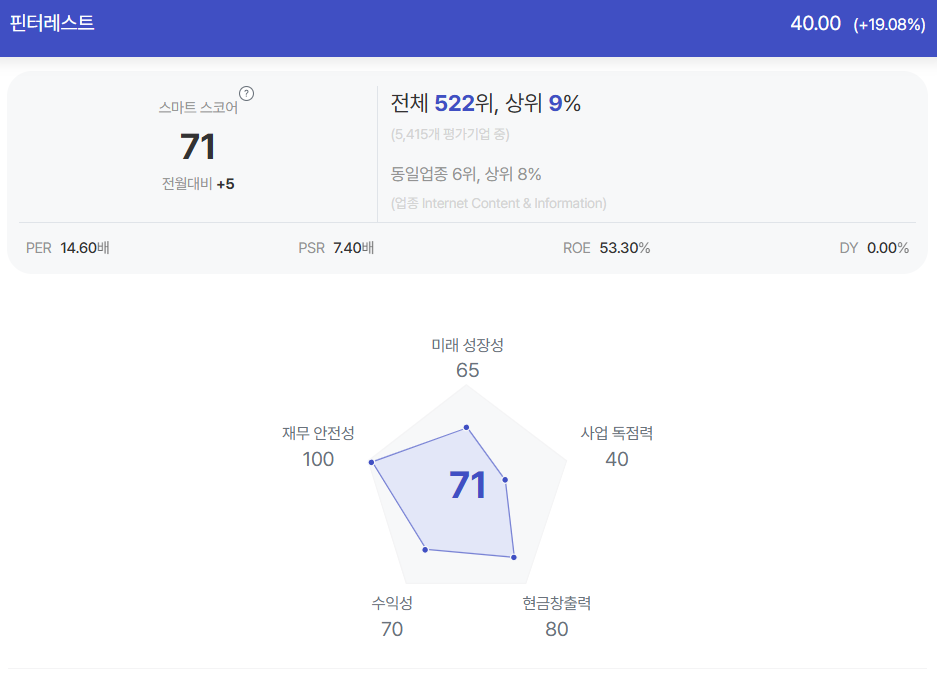The width and height of the screenshot is (937, 677).
Task: Click the radar point at 재무 안전성 vertex
Action: click(371, 462)
